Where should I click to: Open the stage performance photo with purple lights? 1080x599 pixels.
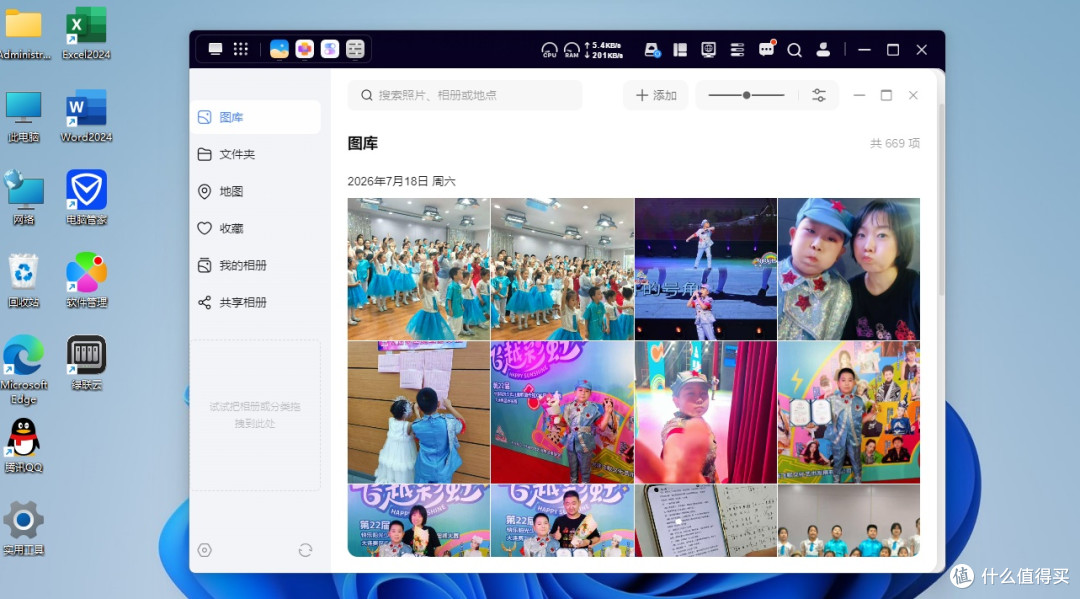[x=706, y=269]
